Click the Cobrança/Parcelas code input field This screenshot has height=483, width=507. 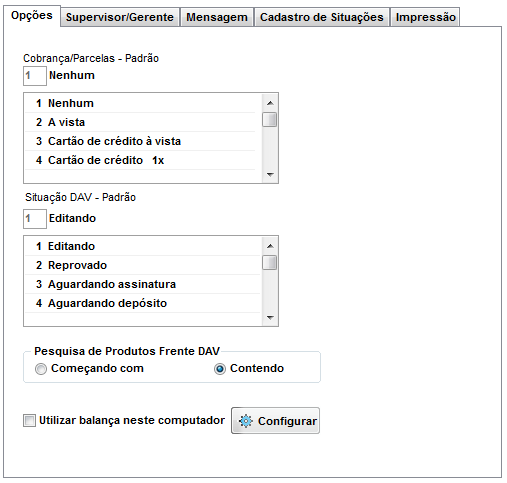point(35,76)
